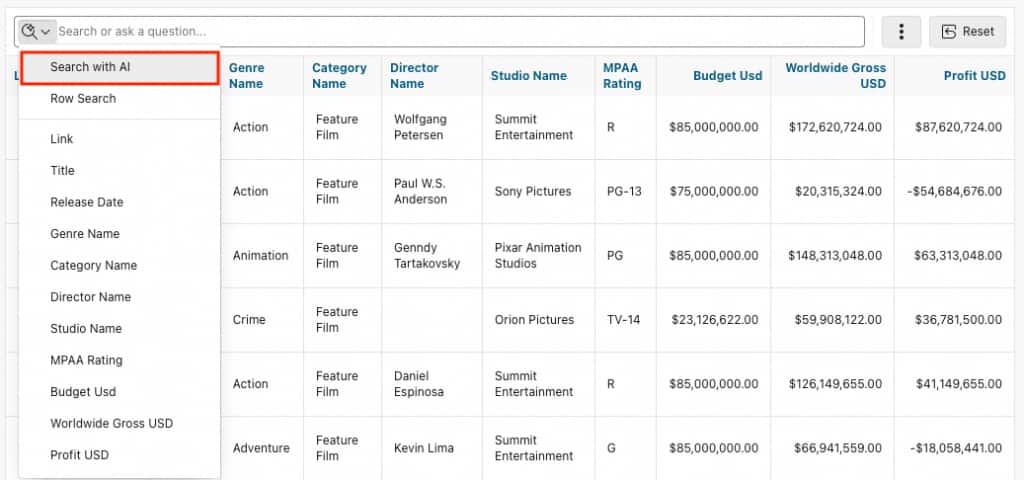Click the Profit USD column header
Viewport: 1024px width, 480px height.
pyautogui.click(x=974, y=76)
